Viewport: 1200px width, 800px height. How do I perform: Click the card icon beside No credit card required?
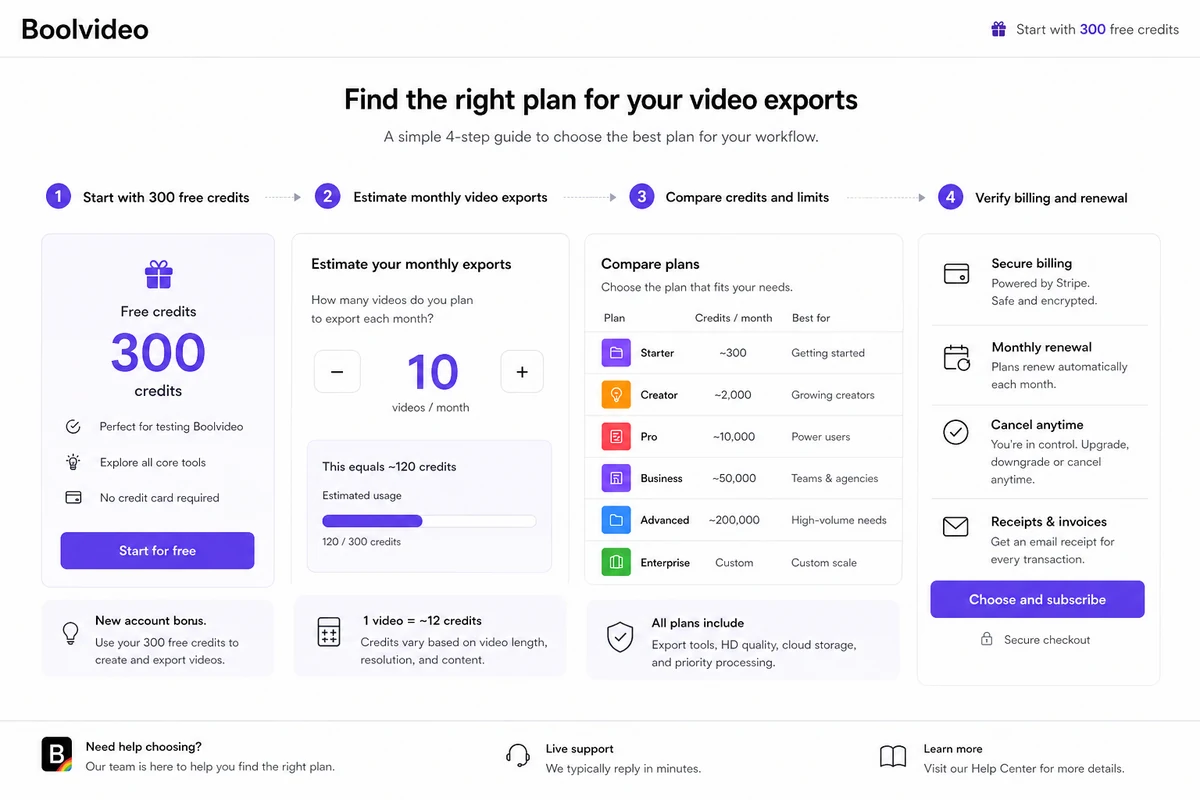coord(73,497)
